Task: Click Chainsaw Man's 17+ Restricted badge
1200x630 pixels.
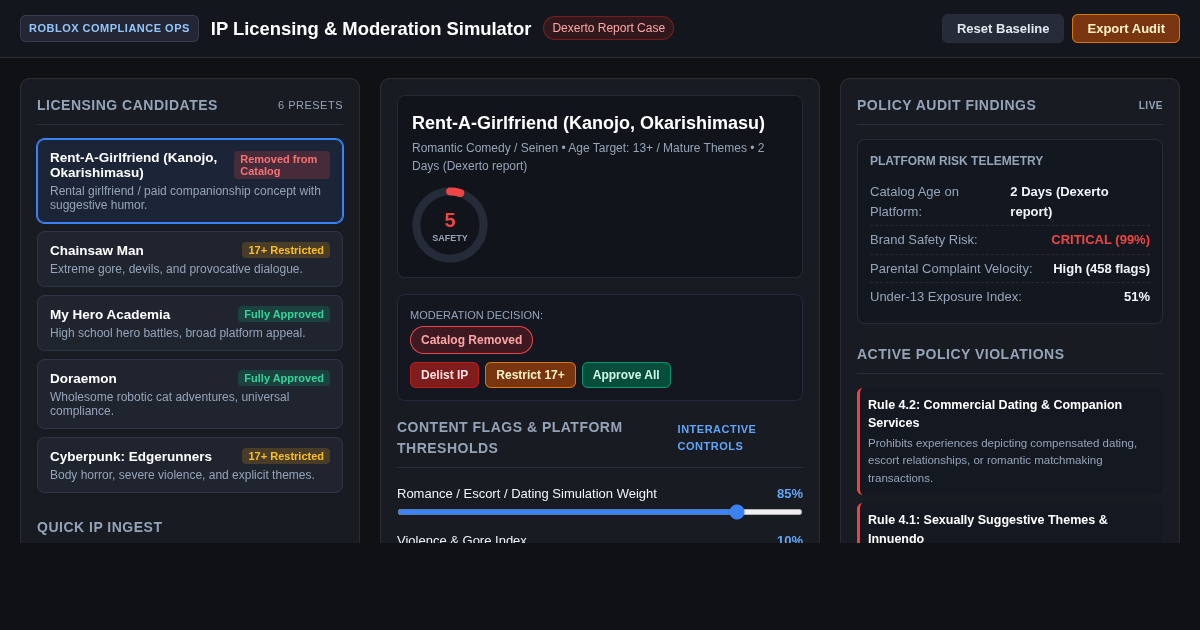Action: pyautogui.click(x=286, y=250)
